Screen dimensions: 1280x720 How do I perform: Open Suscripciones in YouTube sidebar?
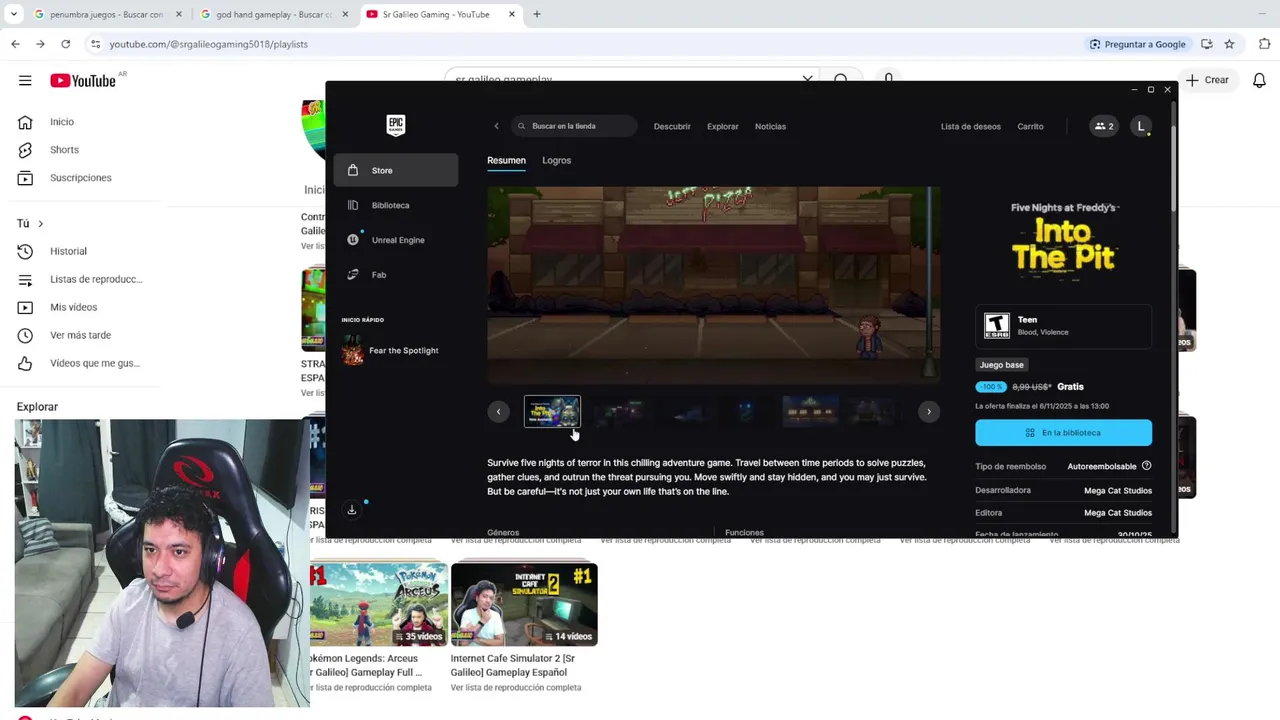(x=80, y=178)
